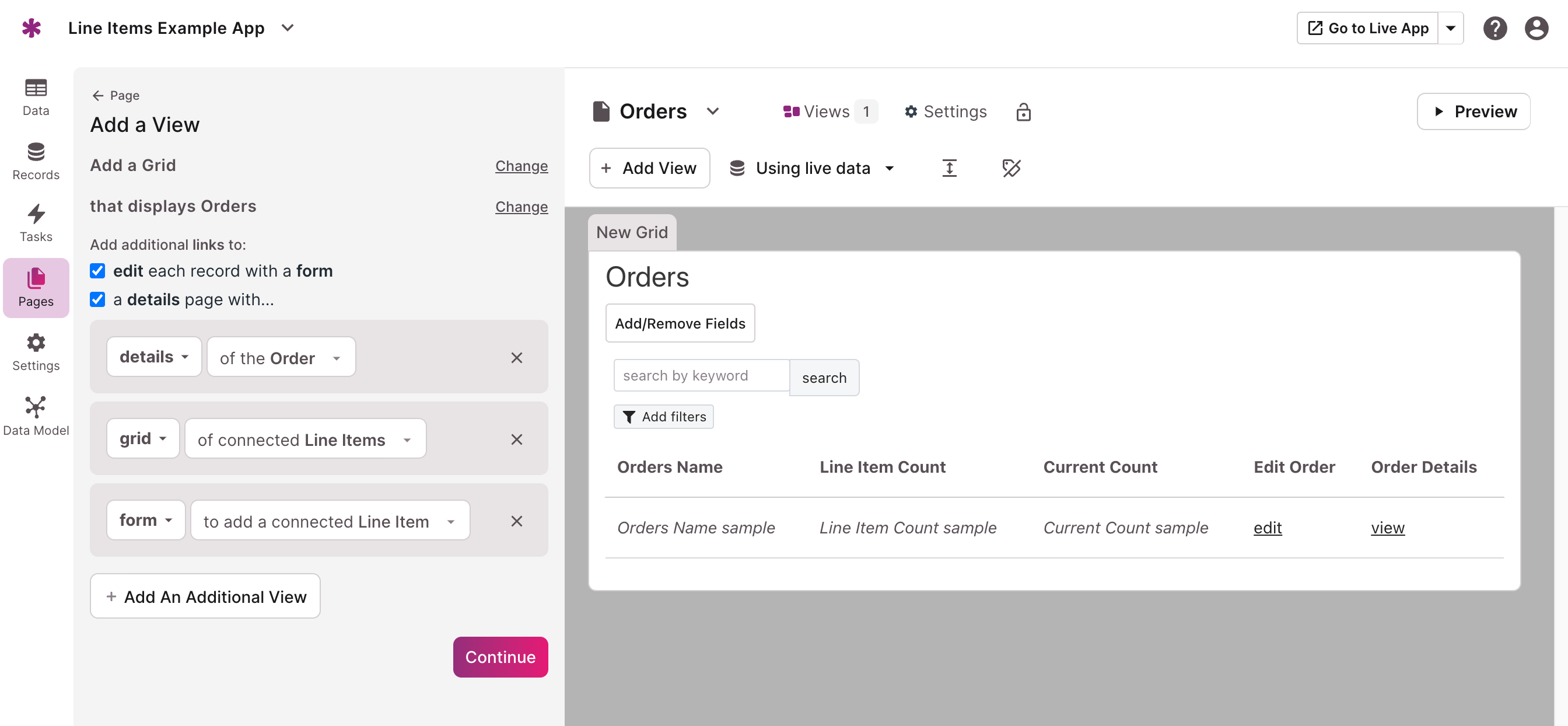Image resolution: width=1568 pixels, height=726 pixels.
Task: Expand the details view type dropdown
Action: point(153,357)
